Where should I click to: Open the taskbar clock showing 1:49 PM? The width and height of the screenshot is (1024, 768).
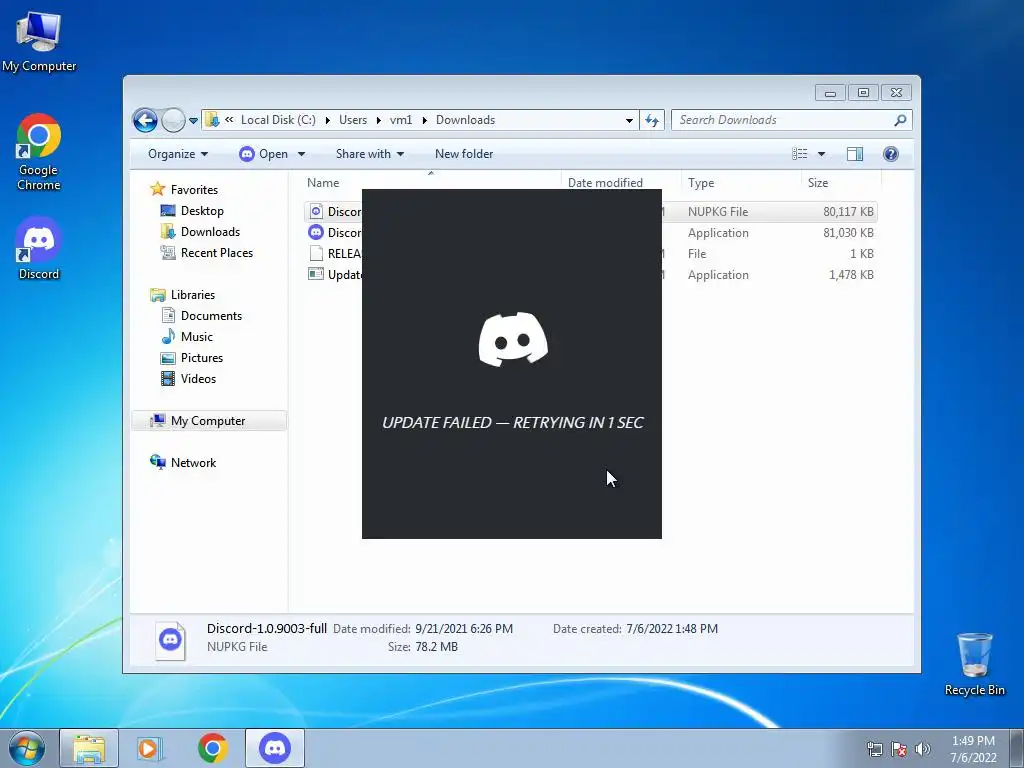pyautogui.click(x=973, y=749)
